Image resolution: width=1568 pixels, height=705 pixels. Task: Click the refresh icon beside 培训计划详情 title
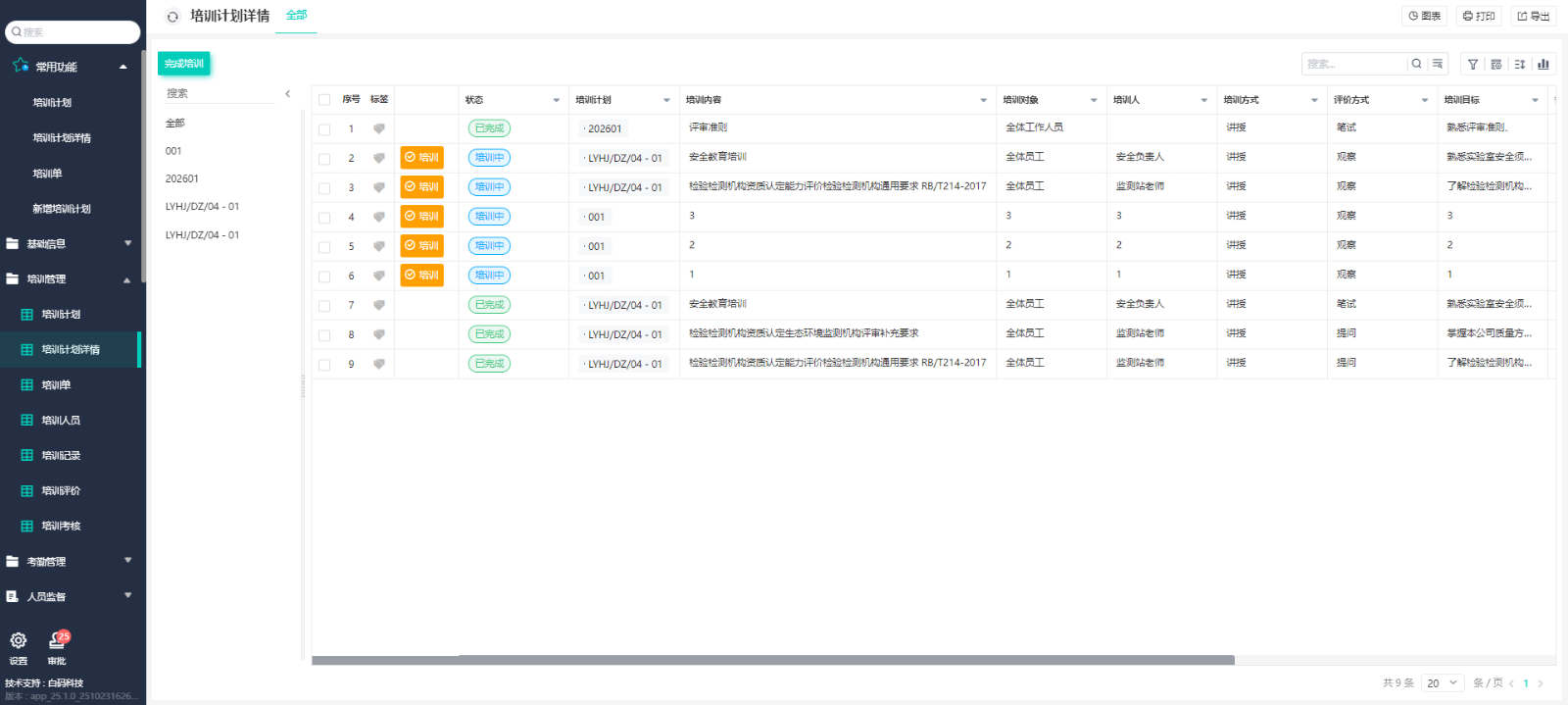172,17
